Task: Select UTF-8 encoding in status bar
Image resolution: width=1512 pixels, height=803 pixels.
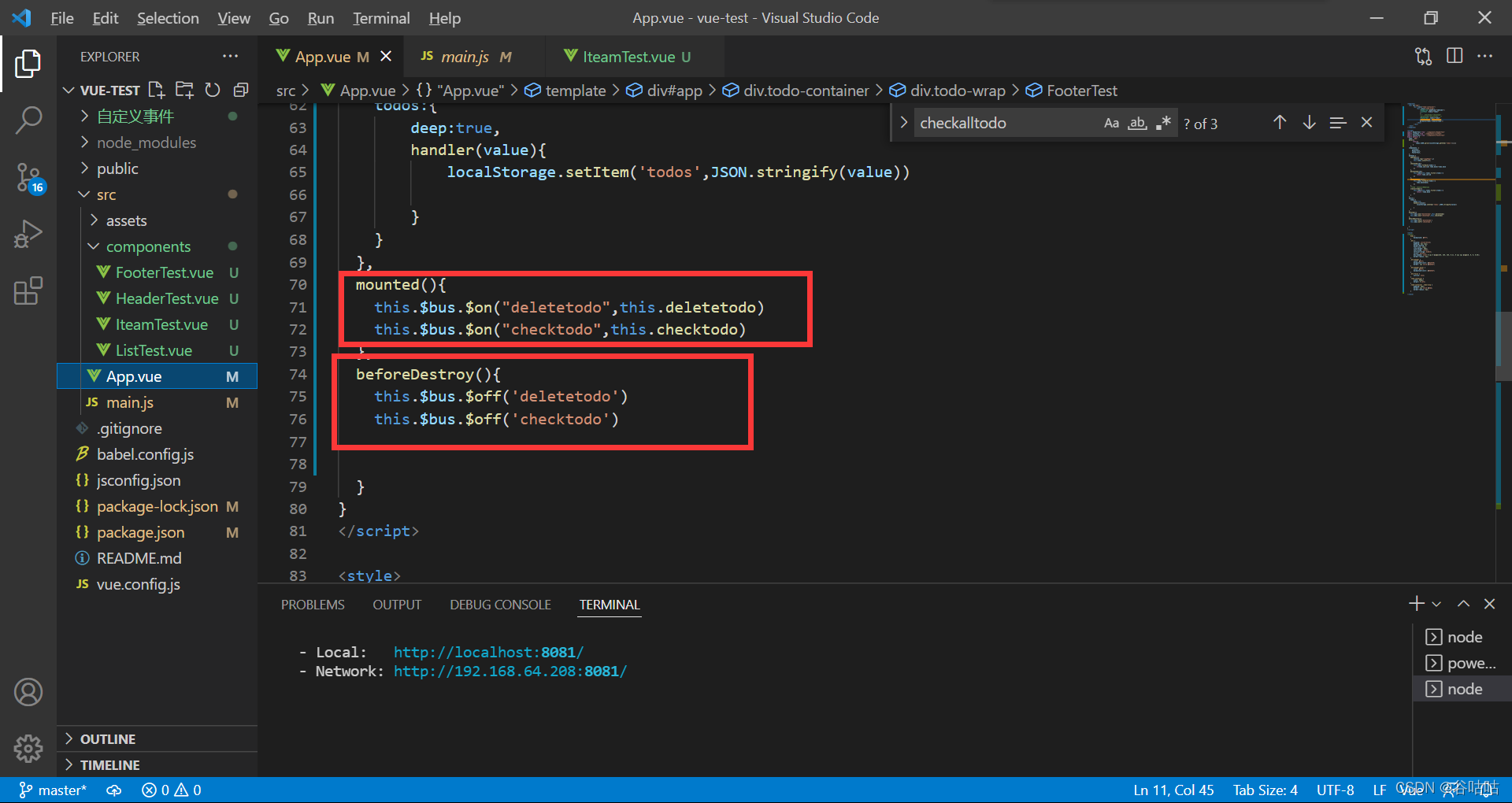Action: click(1335, 790)
